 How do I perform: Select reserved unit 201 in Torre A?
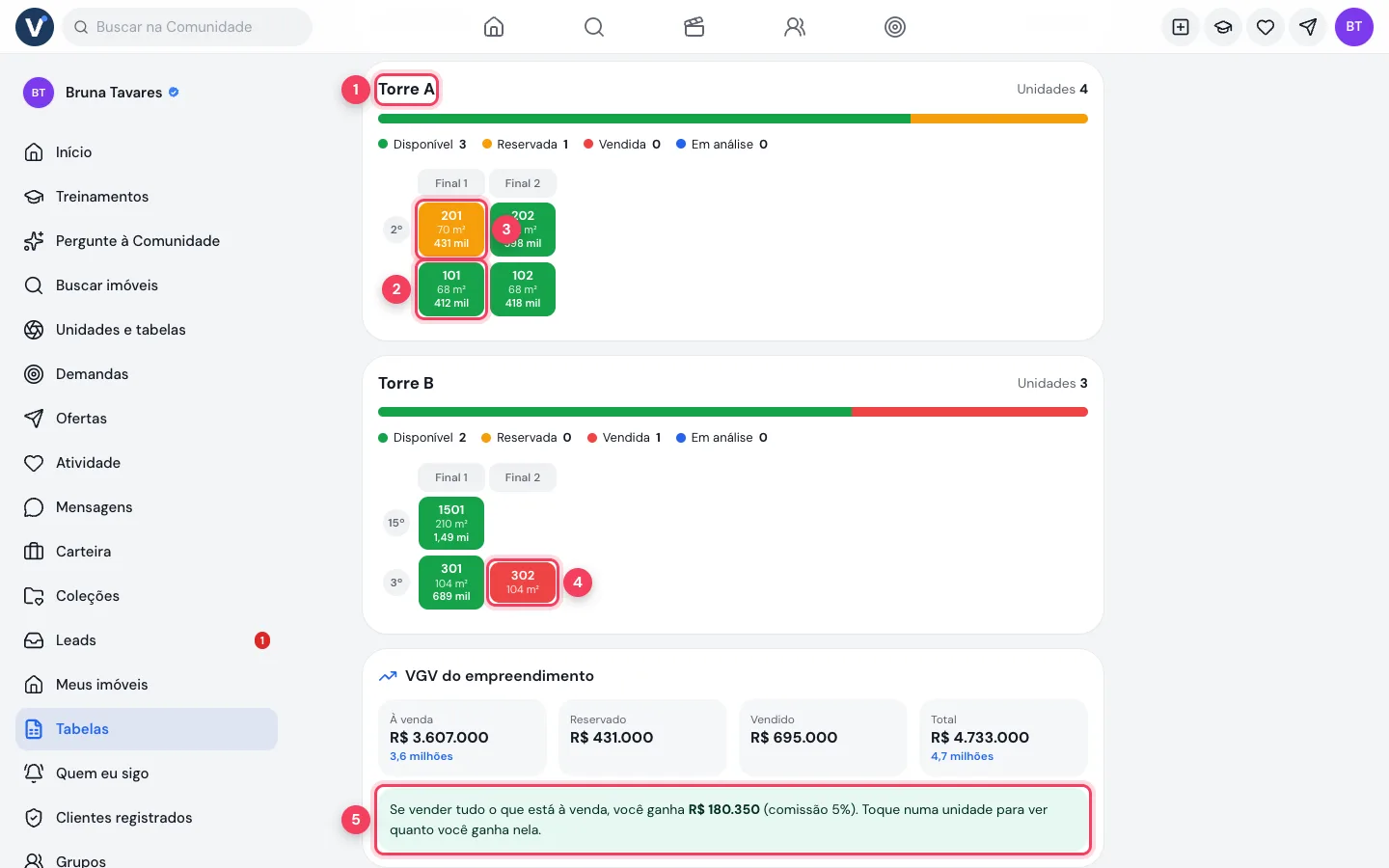tap(451, 230)
